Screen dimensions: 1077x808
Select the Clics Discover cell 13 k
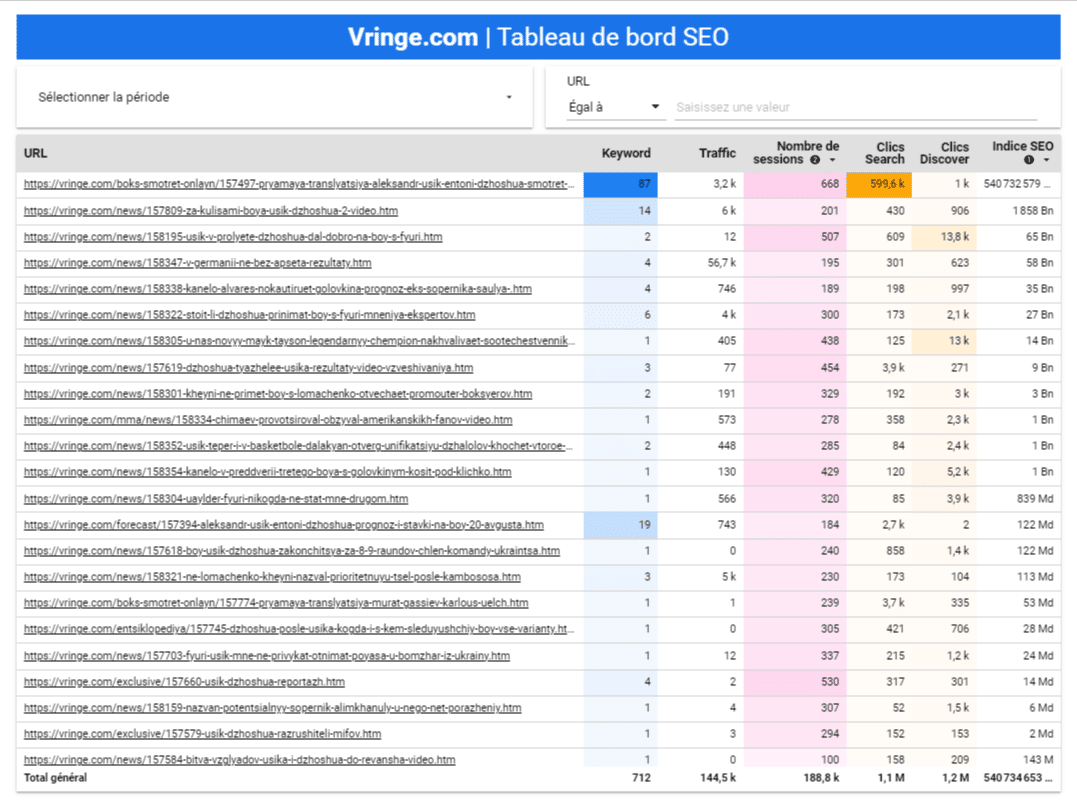[944, 341]
